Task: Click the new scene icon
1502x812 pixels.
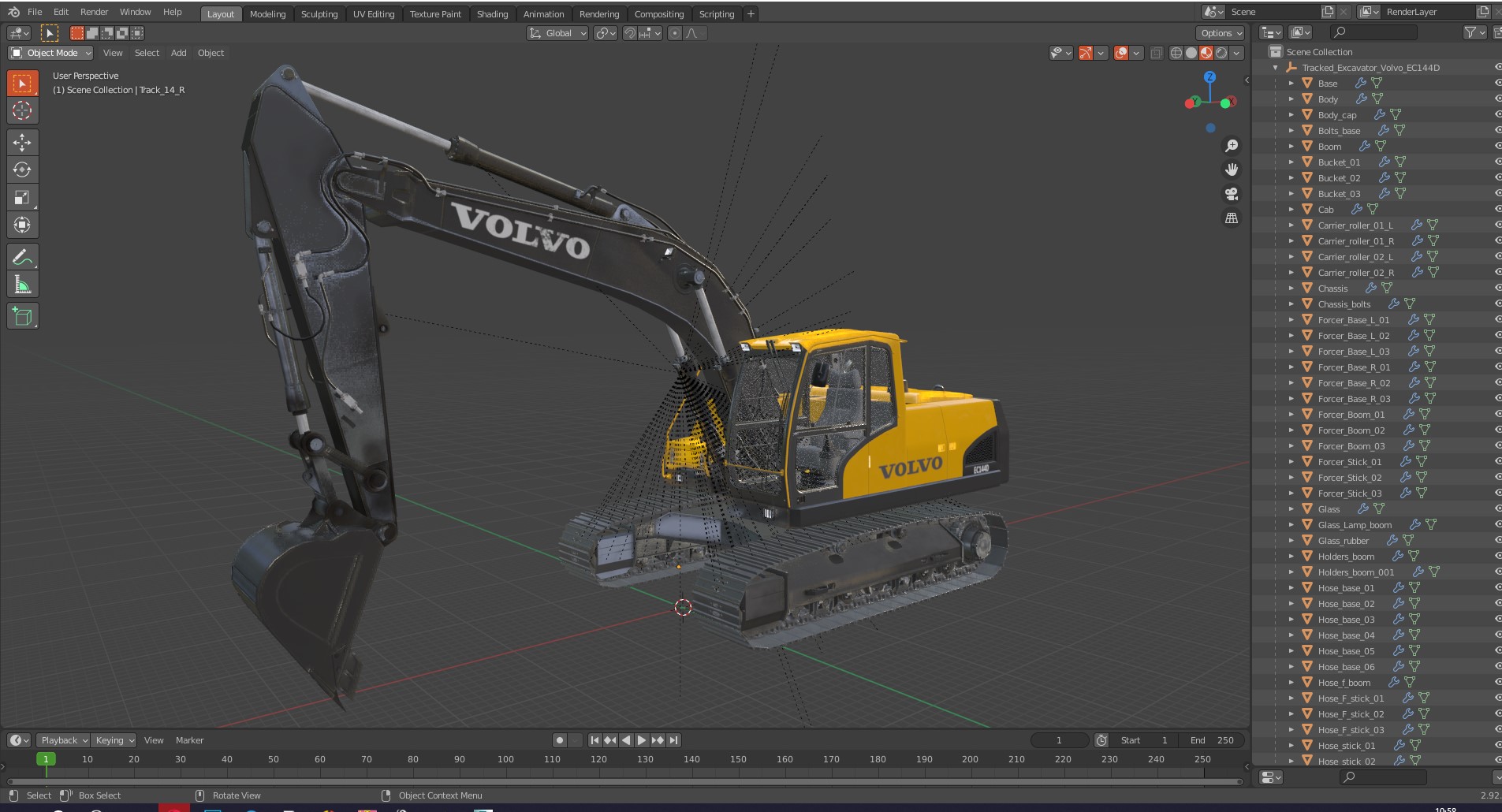Action: 1328,12
